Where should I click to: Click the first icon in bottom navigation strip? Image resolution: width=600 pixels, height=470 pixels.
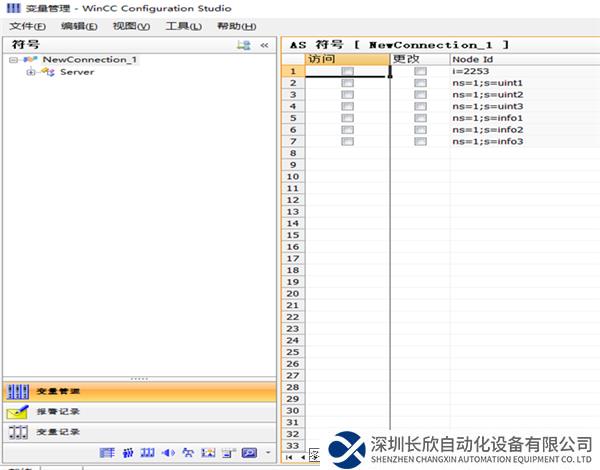(107, 453)
